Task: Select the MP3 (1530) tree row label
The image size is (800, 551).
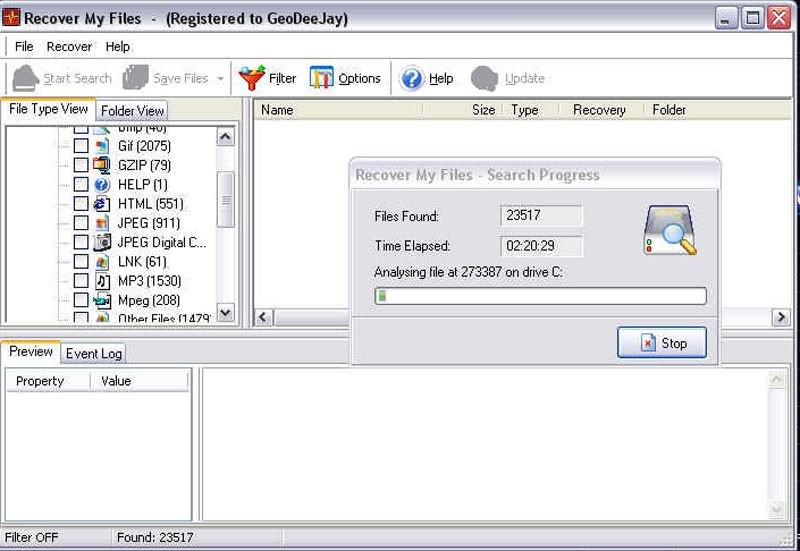Action: pyautogui.click(x=149, y=281)
